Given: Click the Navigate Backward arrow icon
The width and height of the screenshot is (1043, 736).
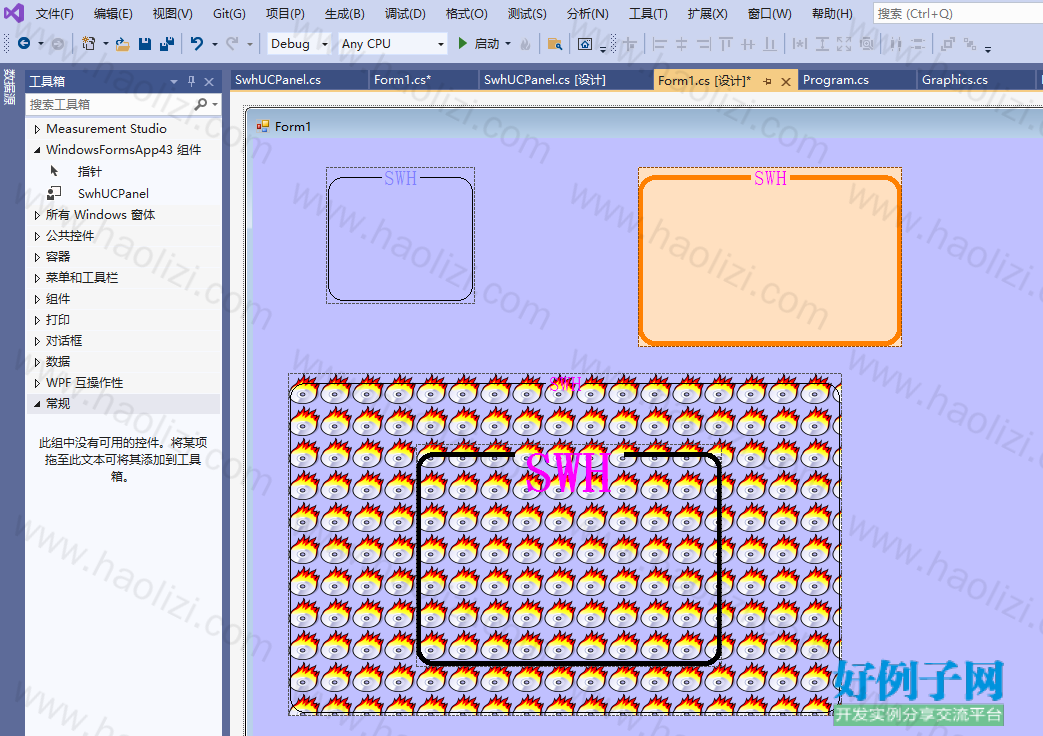Looking at the screenshot, I should [x=24, y=44].
